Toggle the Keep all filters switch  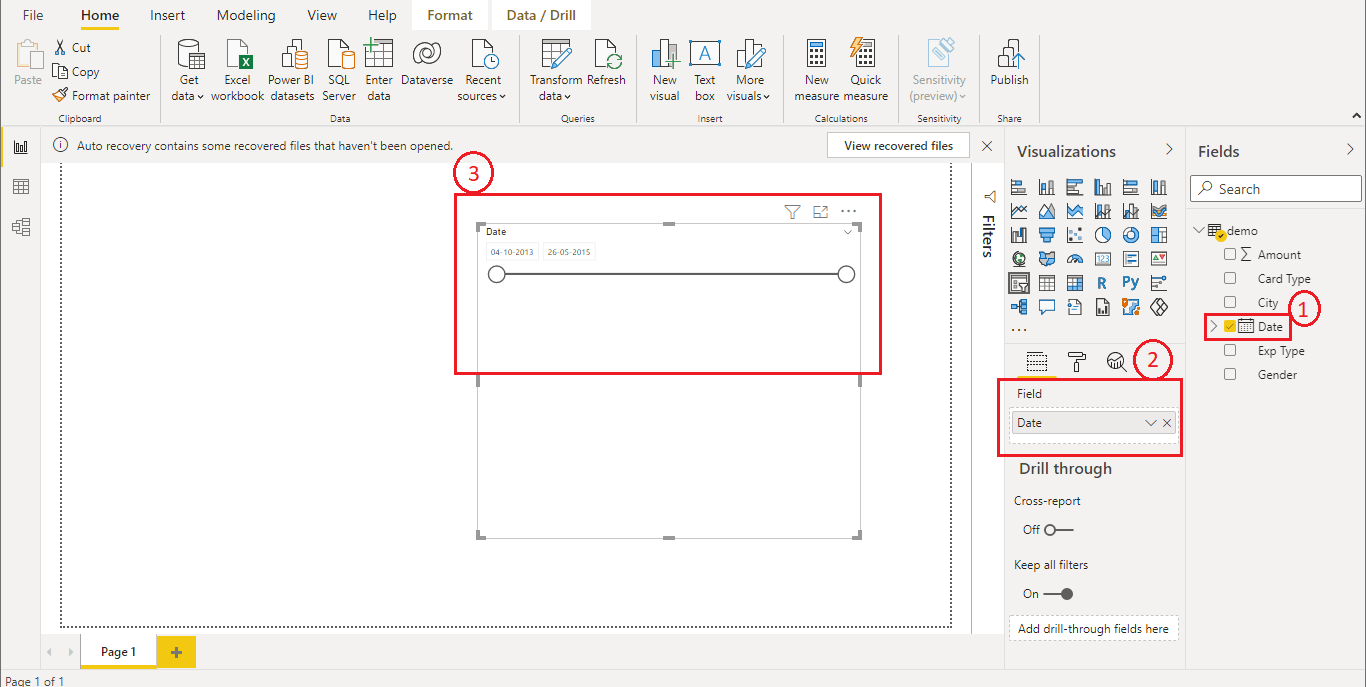[x=1057, y=594]
